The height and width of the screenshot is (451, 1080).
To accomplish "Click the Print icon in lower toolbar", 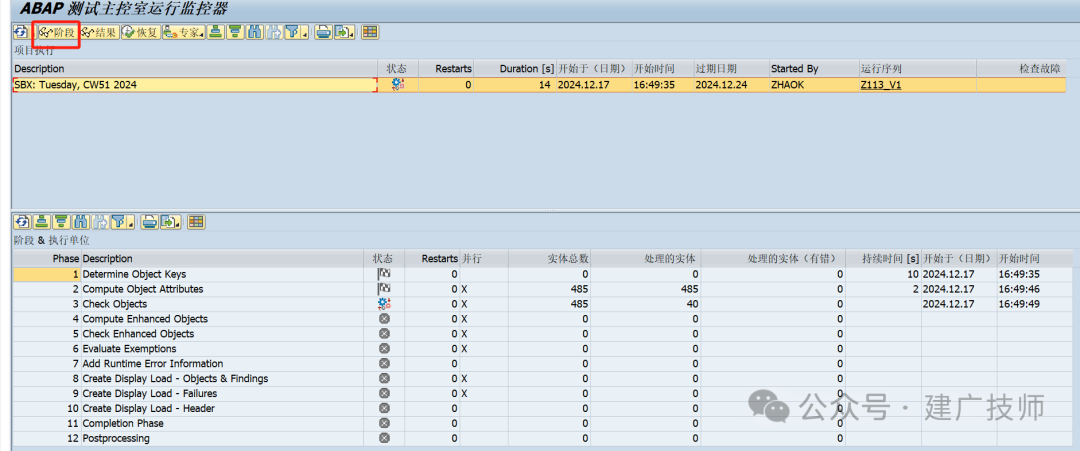I will coord(149,222).
